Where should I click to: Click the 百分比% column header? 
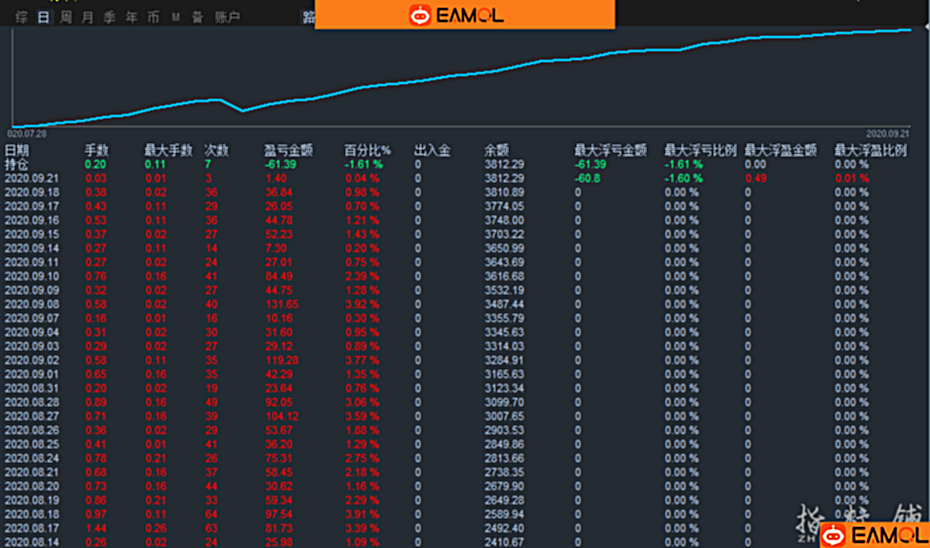tap(368, 151)
